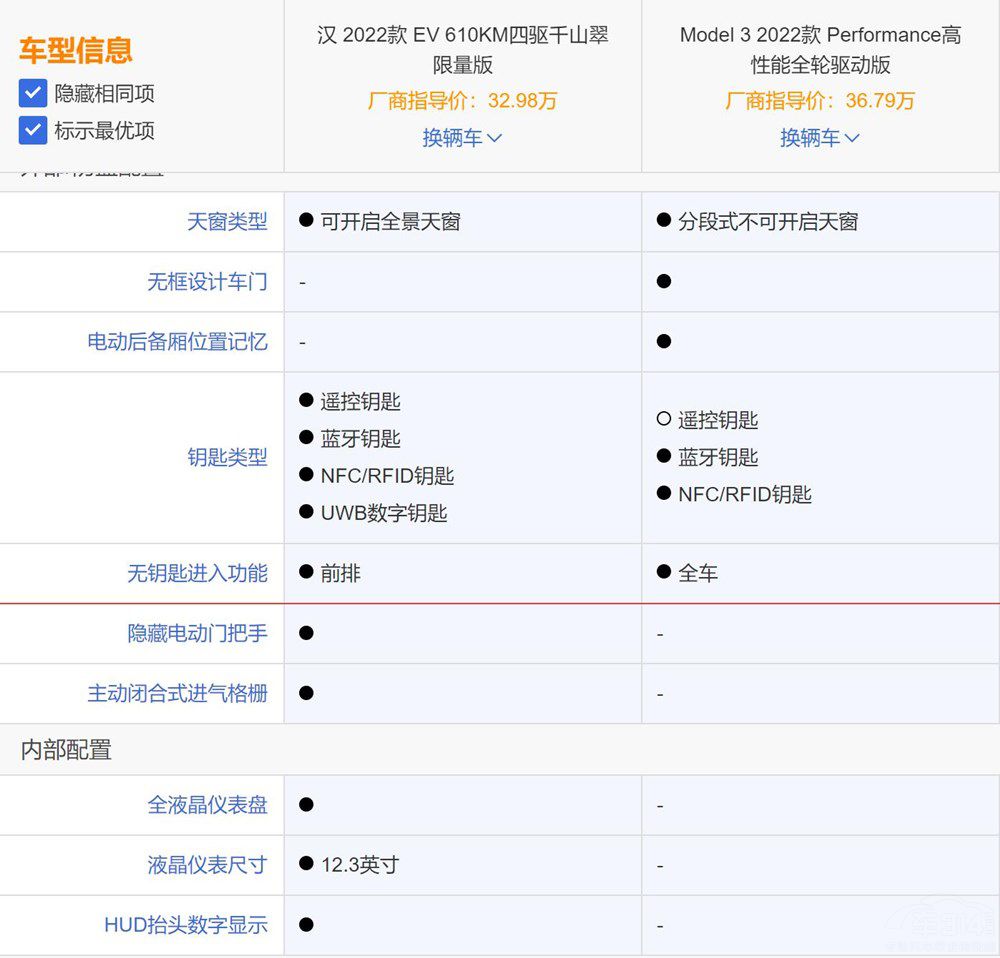Image resolution: width=1000 pixels, height=958 pixels.
Task: Click the 主动闭合式进气格栅 parameter link
Action: click(177, 694)
